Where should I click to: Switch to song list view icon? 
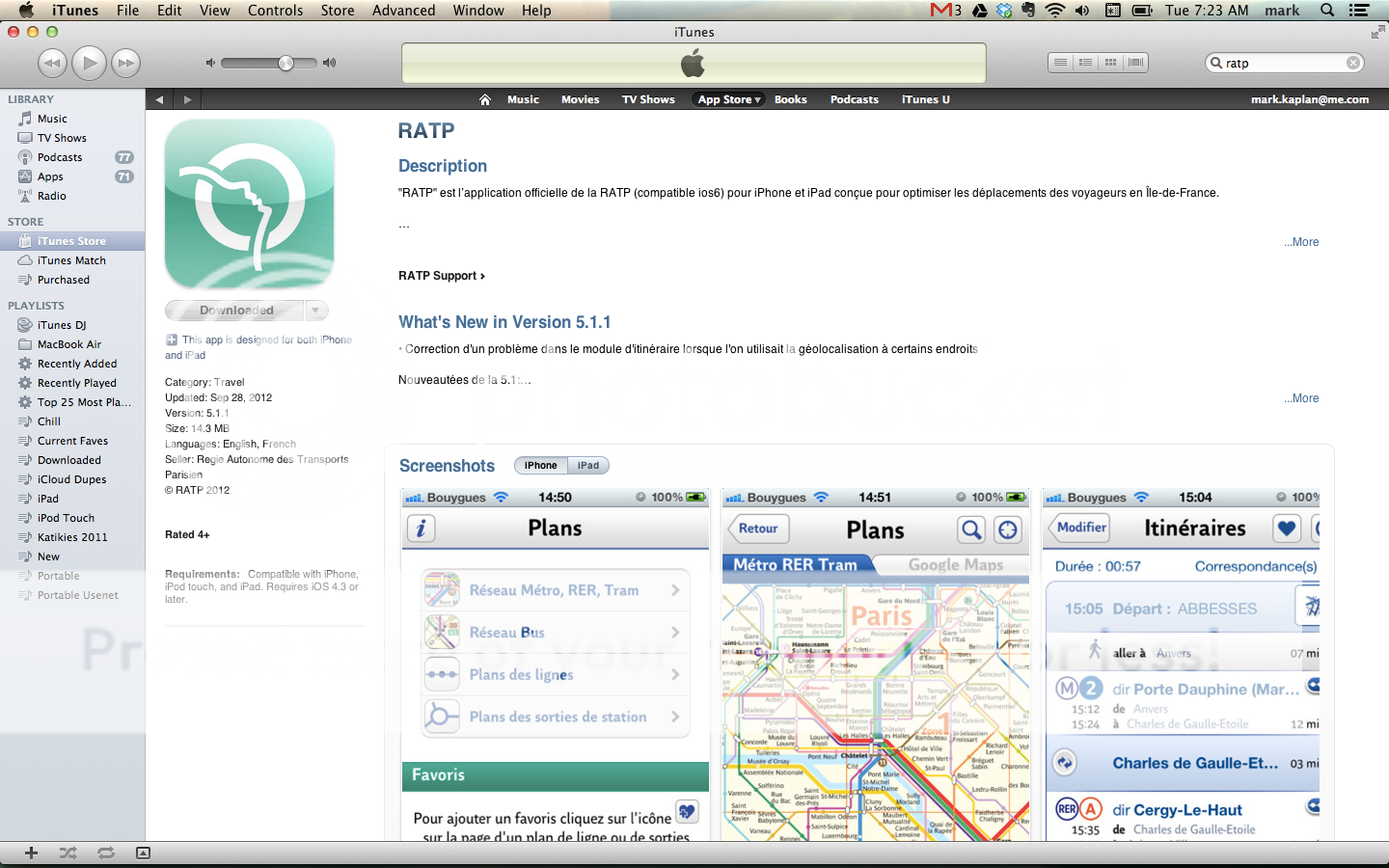click(1060, 63)
